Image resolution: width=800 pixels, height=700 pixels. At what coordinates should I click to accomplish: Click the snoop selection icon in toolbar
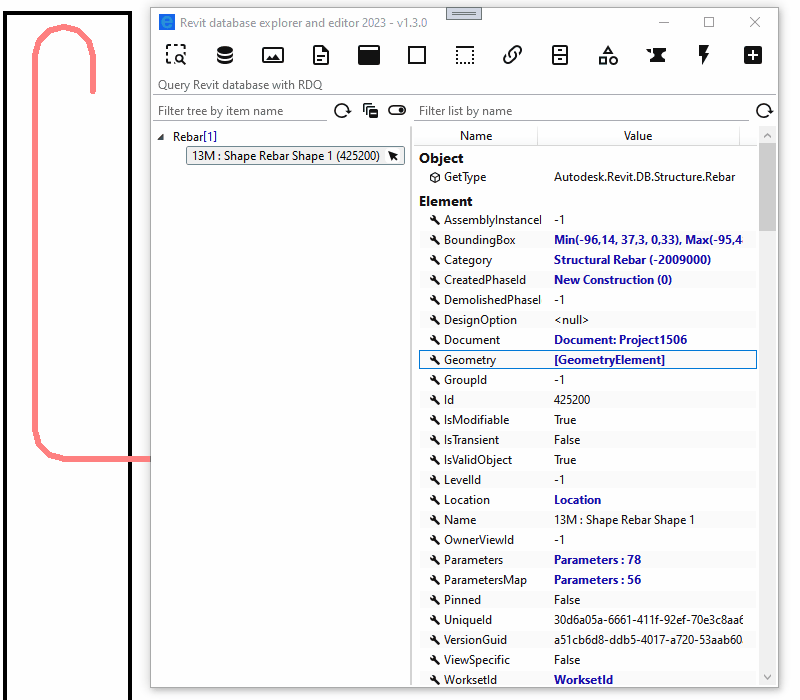pyautogui.click(x=176, y=55)
